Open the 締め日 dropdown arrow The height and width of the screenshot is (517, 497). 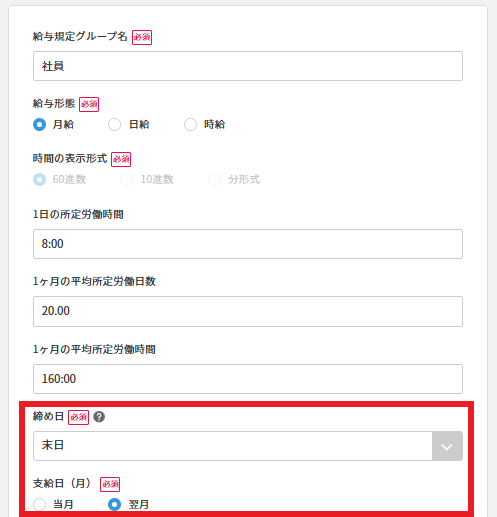[x=447, y=446]
